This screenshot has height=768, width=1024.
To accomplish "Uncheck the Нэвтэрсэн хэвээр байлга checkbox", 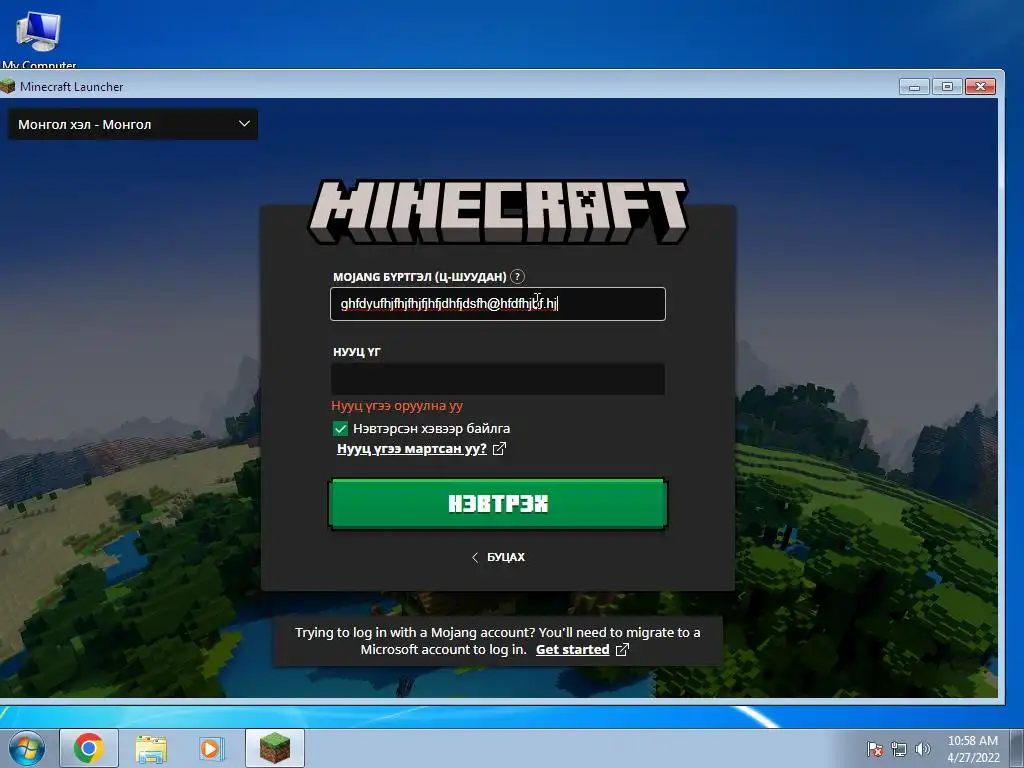I will [340, 428].
